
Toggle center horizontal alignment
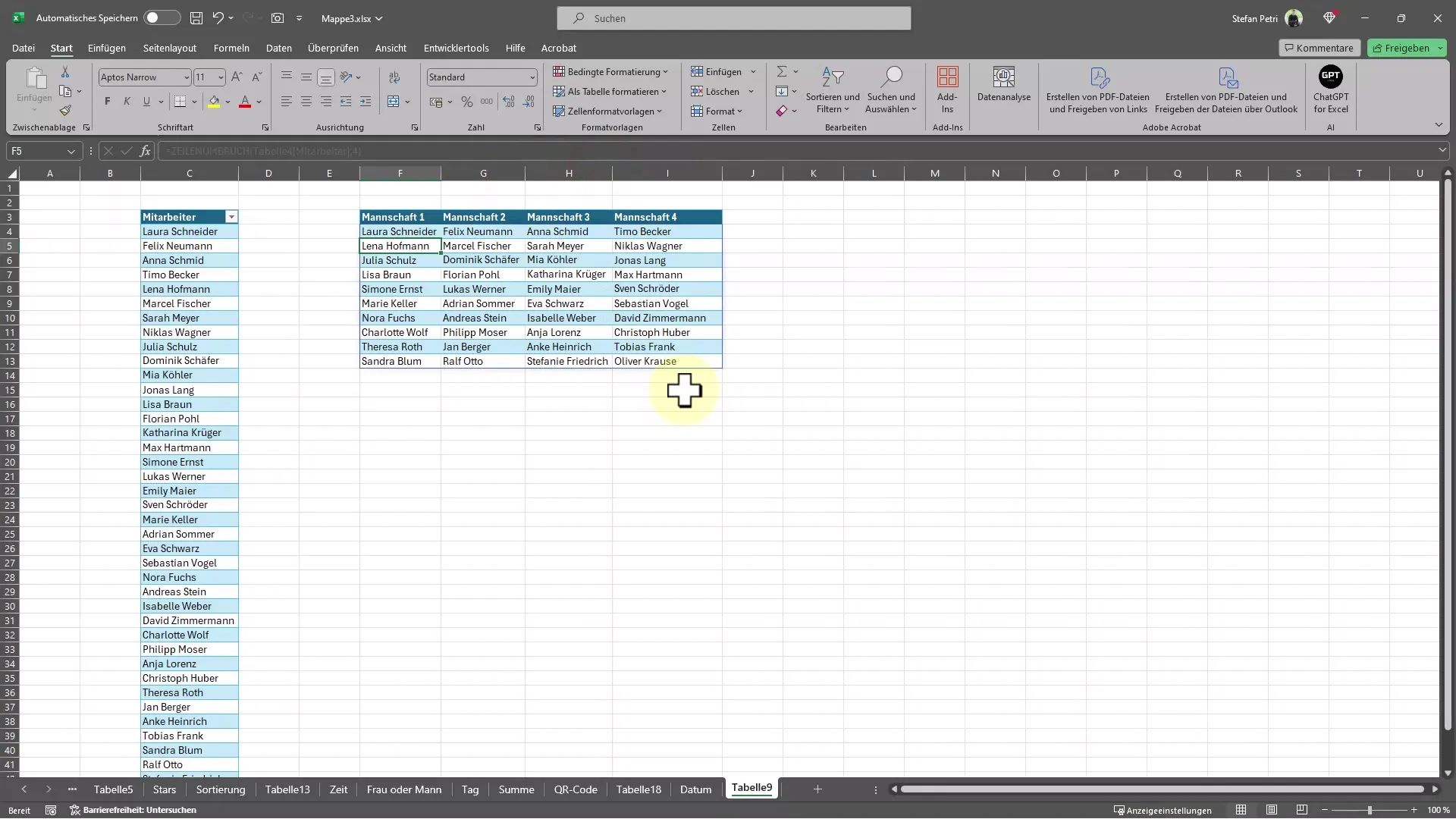[x=306, y=102]
